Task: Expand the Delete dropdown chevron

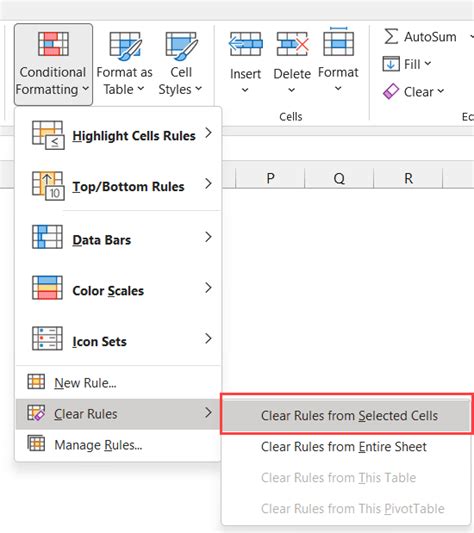Action: pyautogui.click(x=292, y=90)
